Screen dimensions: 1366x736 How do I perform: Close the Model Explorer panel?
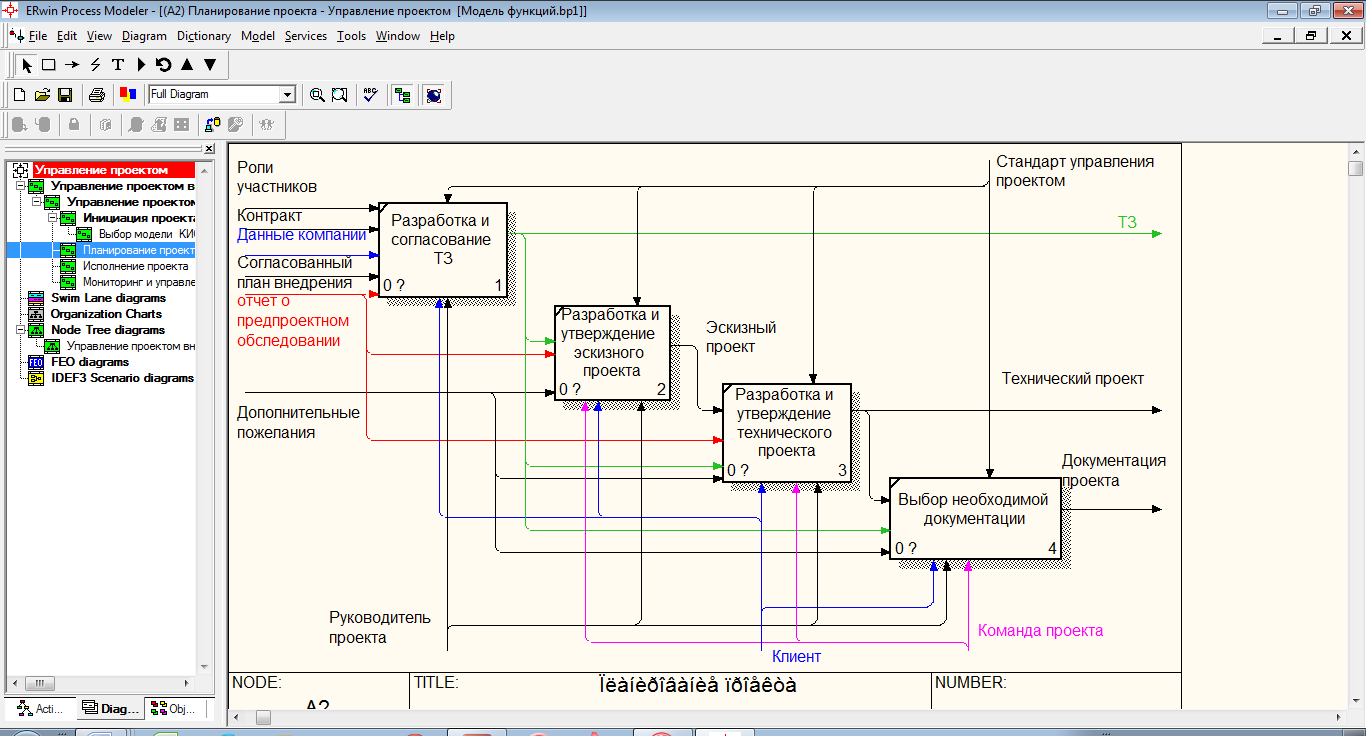209,148
